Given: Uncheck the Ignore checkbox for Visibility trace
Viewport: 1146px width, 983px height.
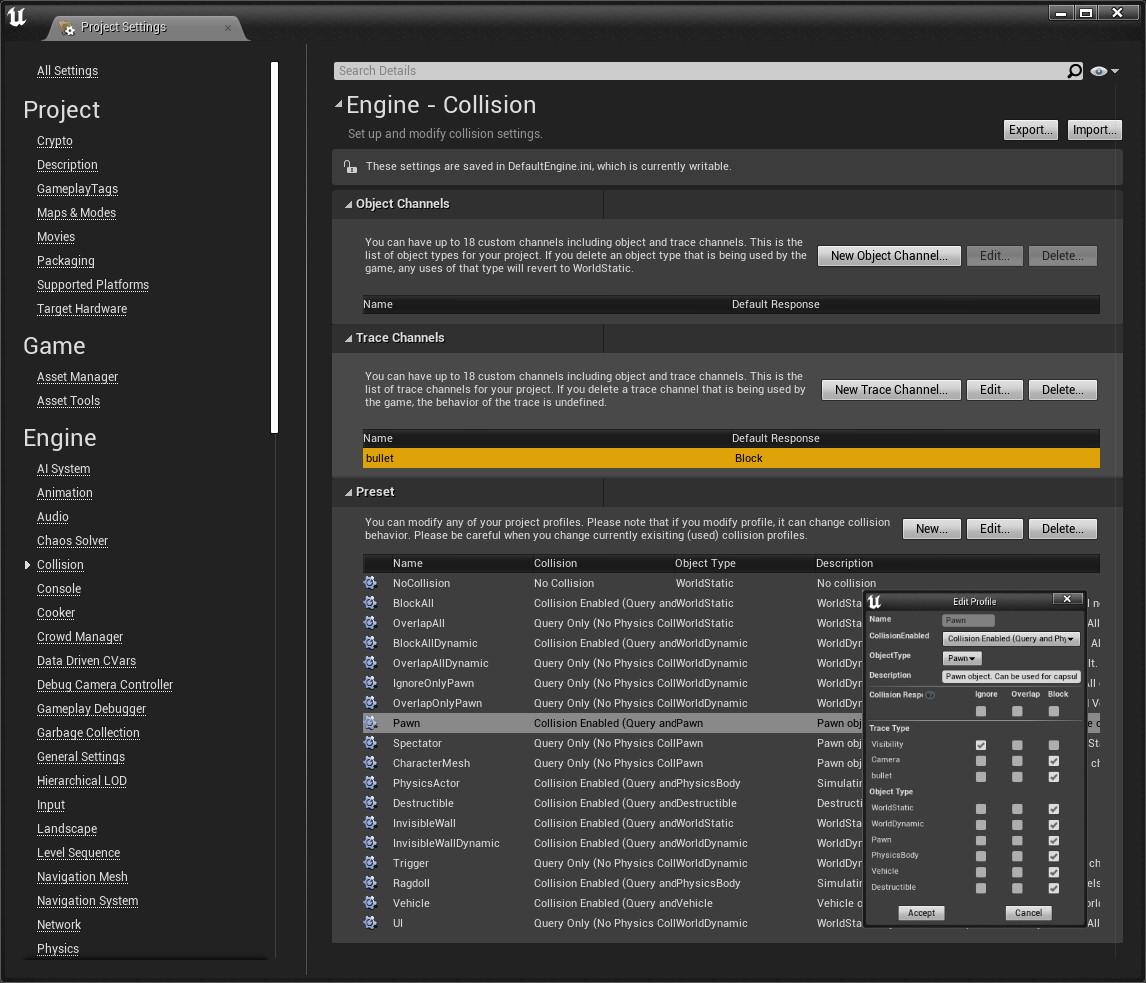Looking at the screenshot, I should tap(981, 745).
